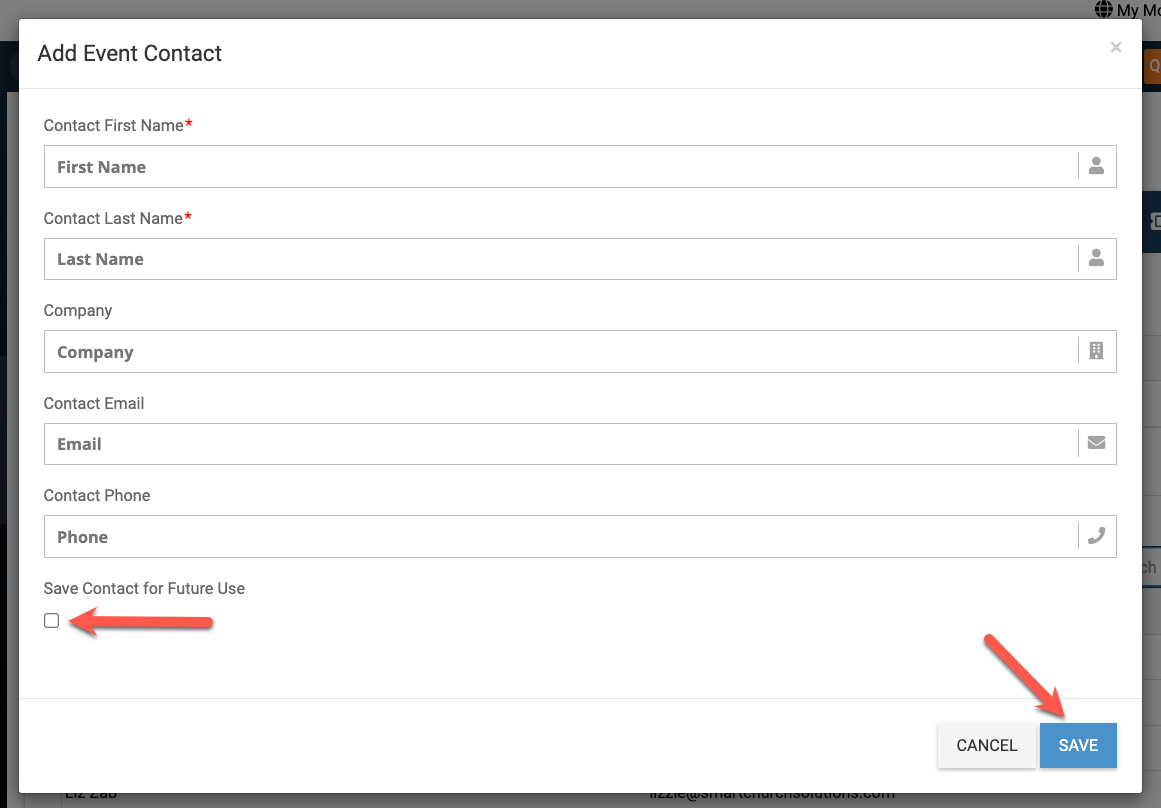Click the person icon in First Name field
Viewport: 1161px width, 808px height.
pyautogui.click(x=1096, y=167)
